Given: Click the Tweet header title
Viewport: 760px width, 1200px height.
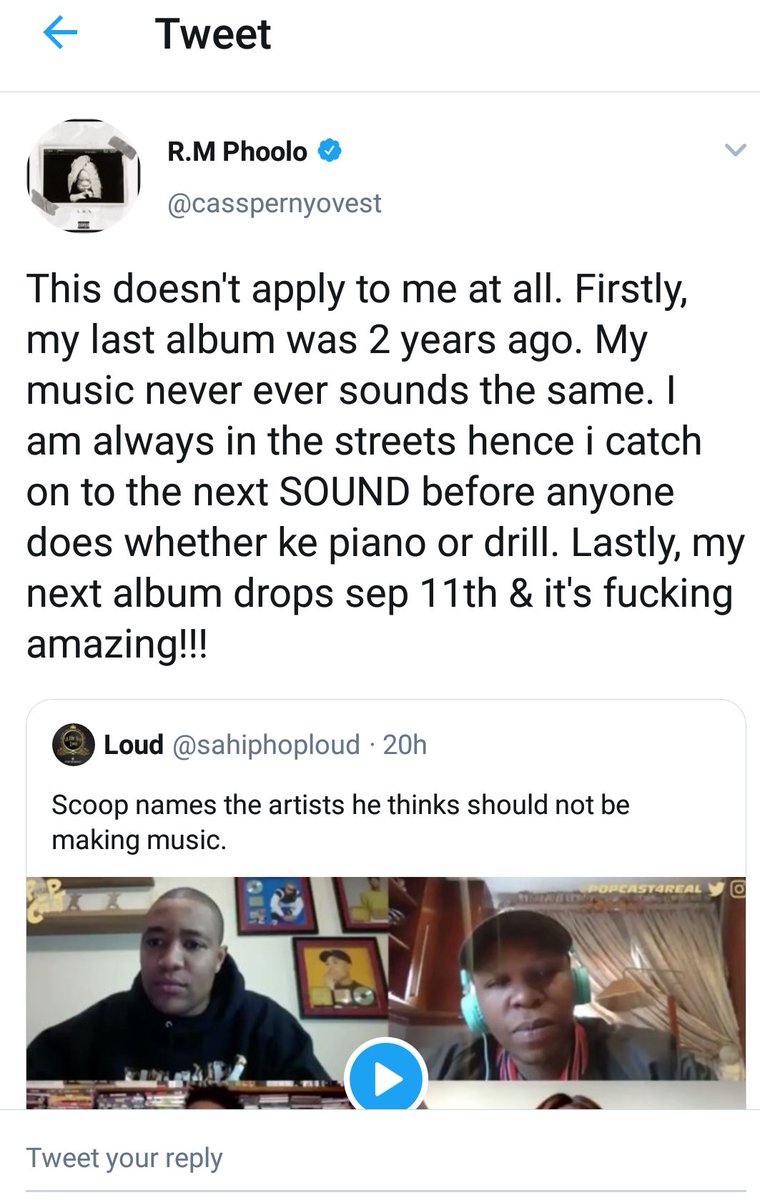Looking at the screenshot, I should coord(213,34).
